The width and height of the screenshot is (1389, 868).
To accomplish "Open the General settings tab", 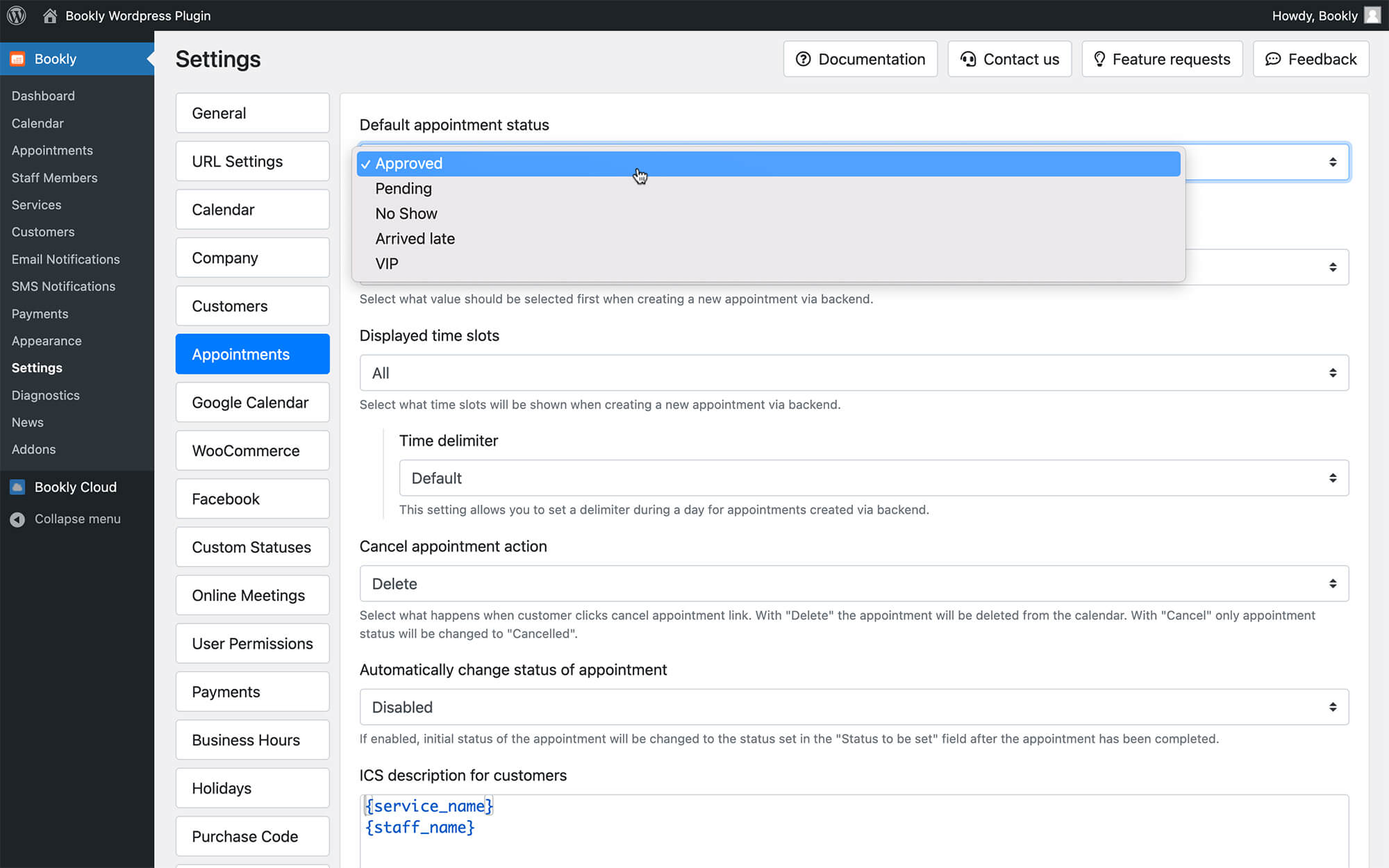I will [252, 113].
